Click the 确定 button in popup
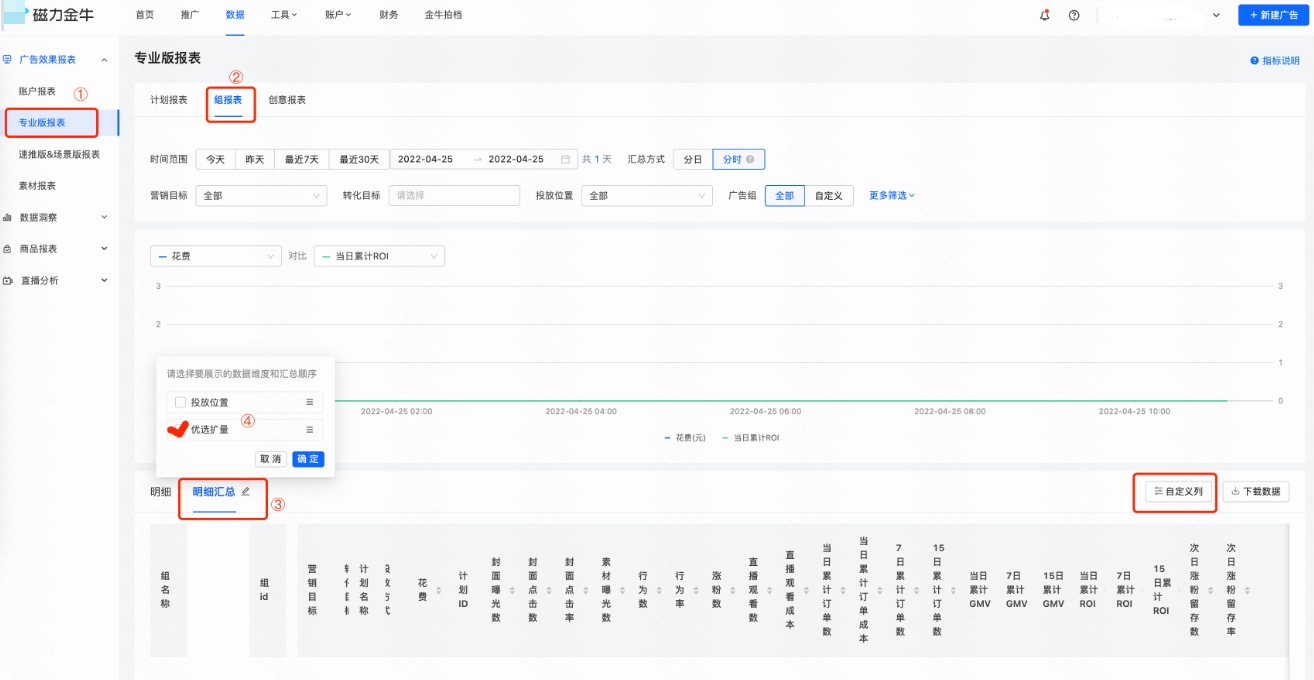The width and height of the screenshot is (1314, 680). 308,459
